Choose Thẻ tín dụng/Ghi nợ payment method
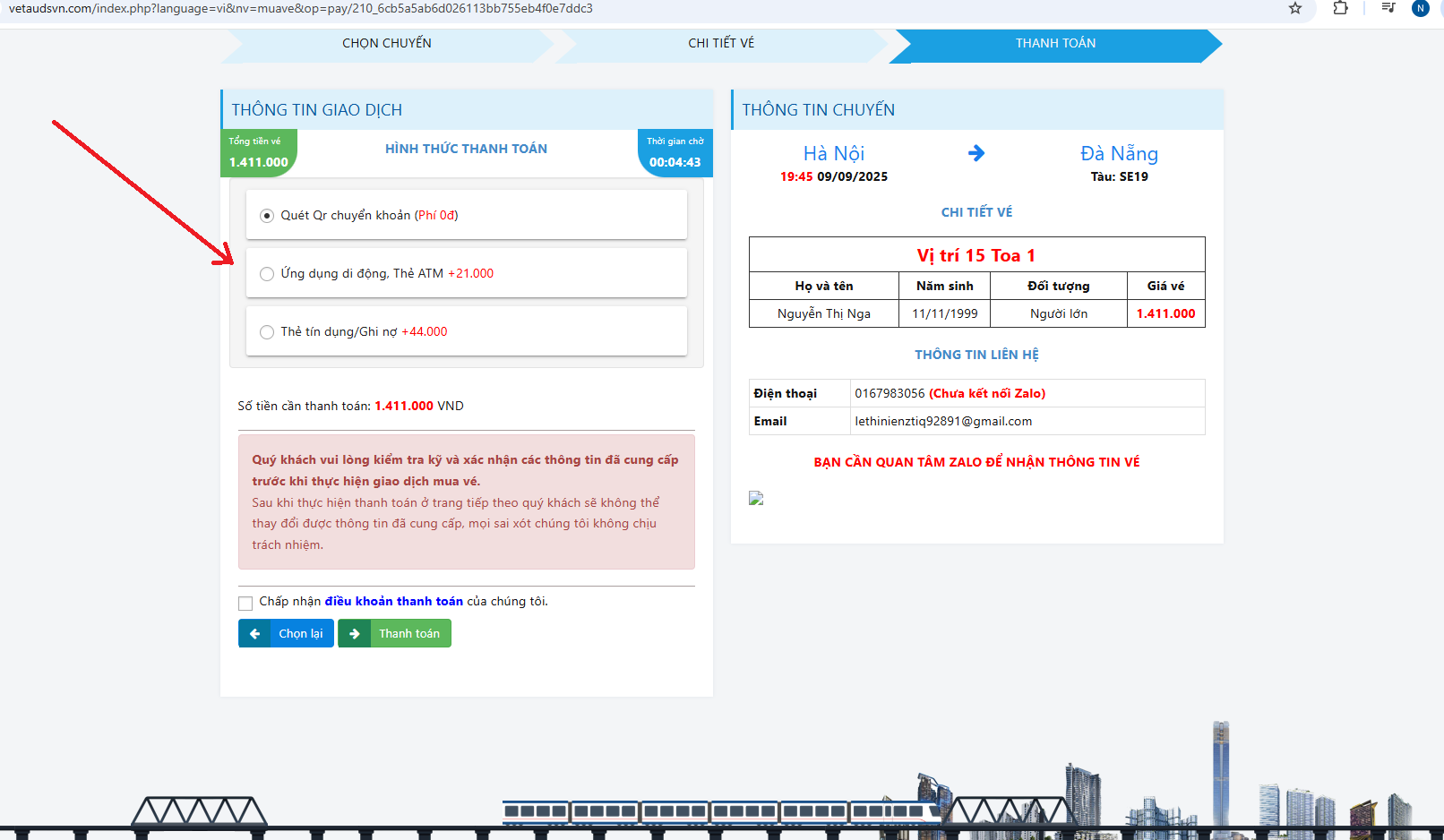 coord(267,332)
